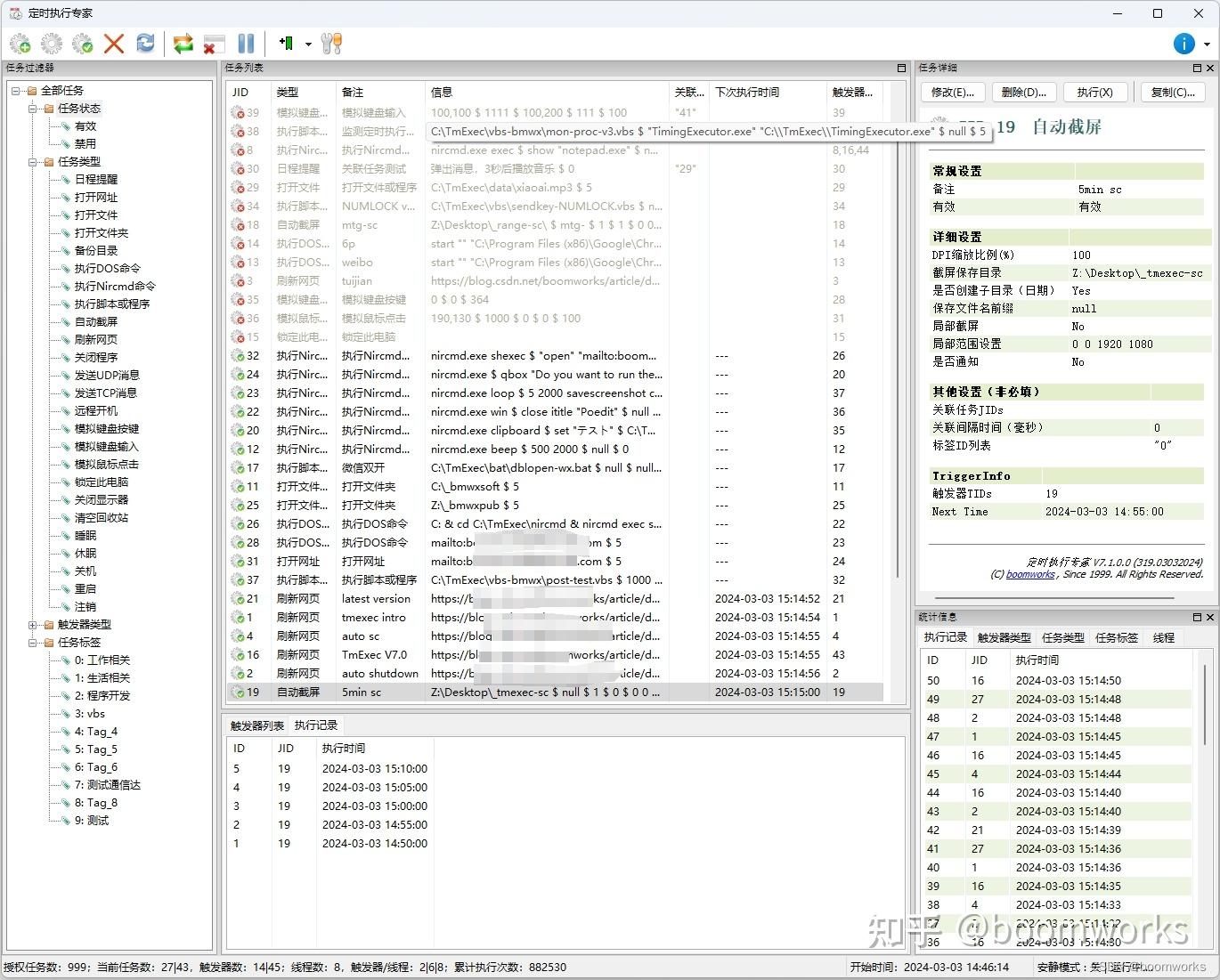Select the task row with note 'auto shutdown'
The height and width of the screenshot is (980, 1220).
554,674
